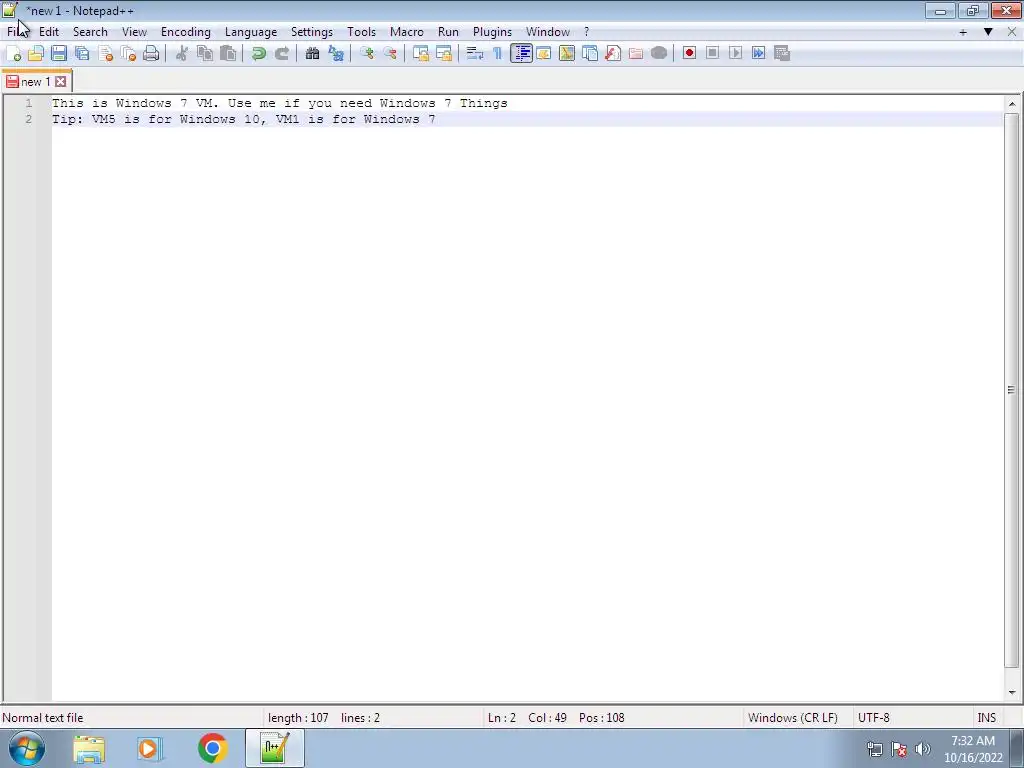Toggle the Document Map icon
The width and height of the screenshot is (1024, 768).
[x=567, y=54]
